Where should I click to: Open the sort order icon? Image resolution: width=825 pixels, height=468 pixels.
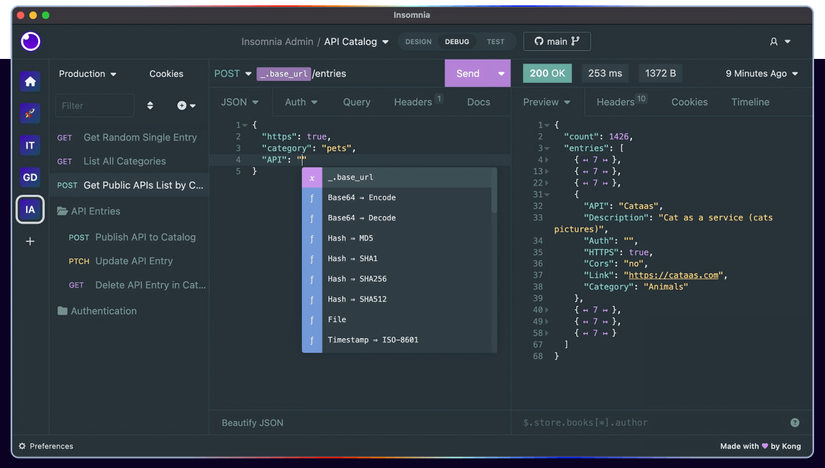coord(150,105)
